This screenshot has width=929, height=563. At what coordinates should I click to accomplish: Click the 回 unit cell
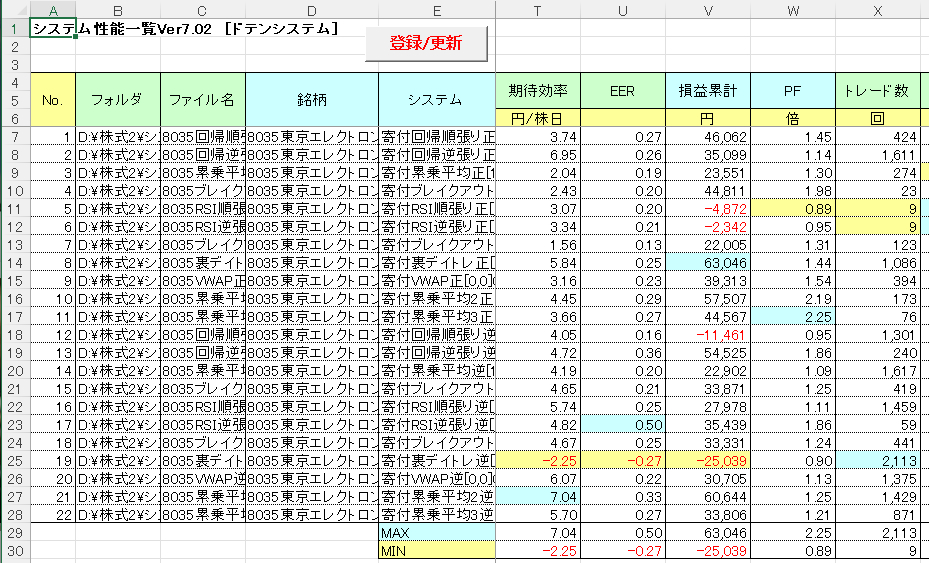pos(877,118)
